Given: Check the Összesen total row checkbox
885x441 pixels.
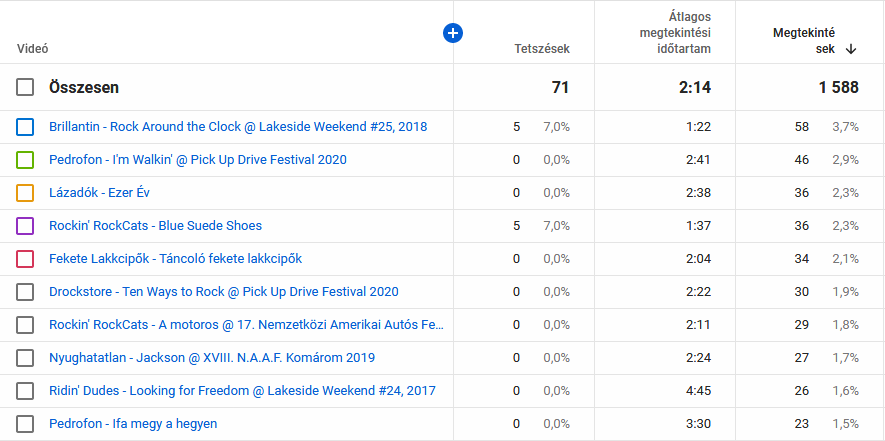Looking at the screenshot, I should (x=26, y=88).
